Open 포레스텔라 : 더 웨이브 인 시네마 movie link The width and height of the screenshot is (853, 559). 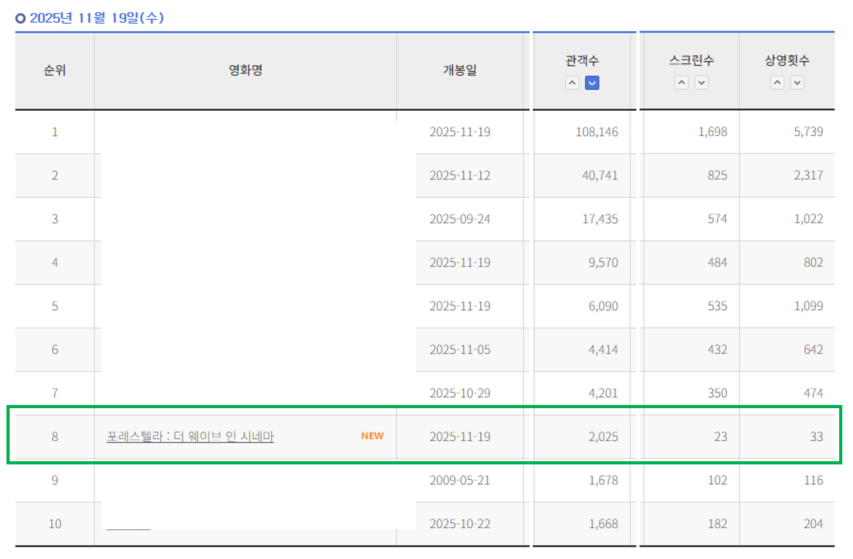190,437
